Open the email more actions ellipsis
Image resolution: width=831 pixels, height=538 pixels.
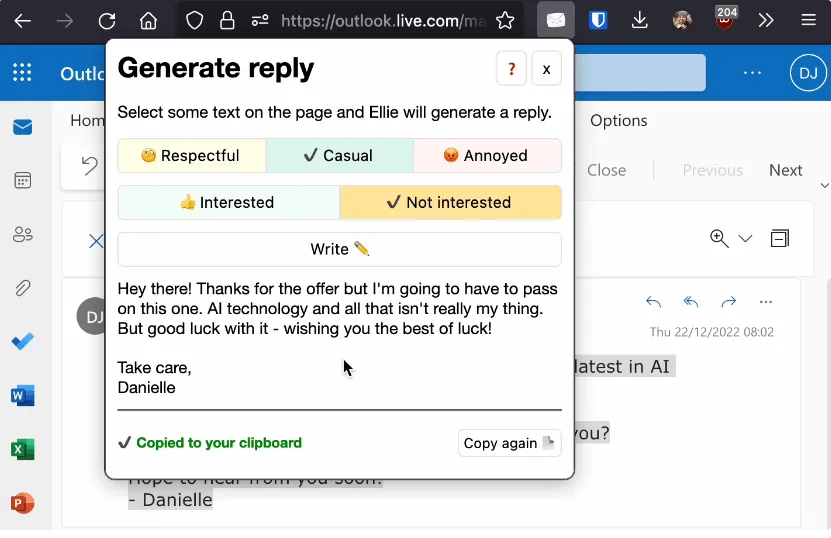[766, 302]
